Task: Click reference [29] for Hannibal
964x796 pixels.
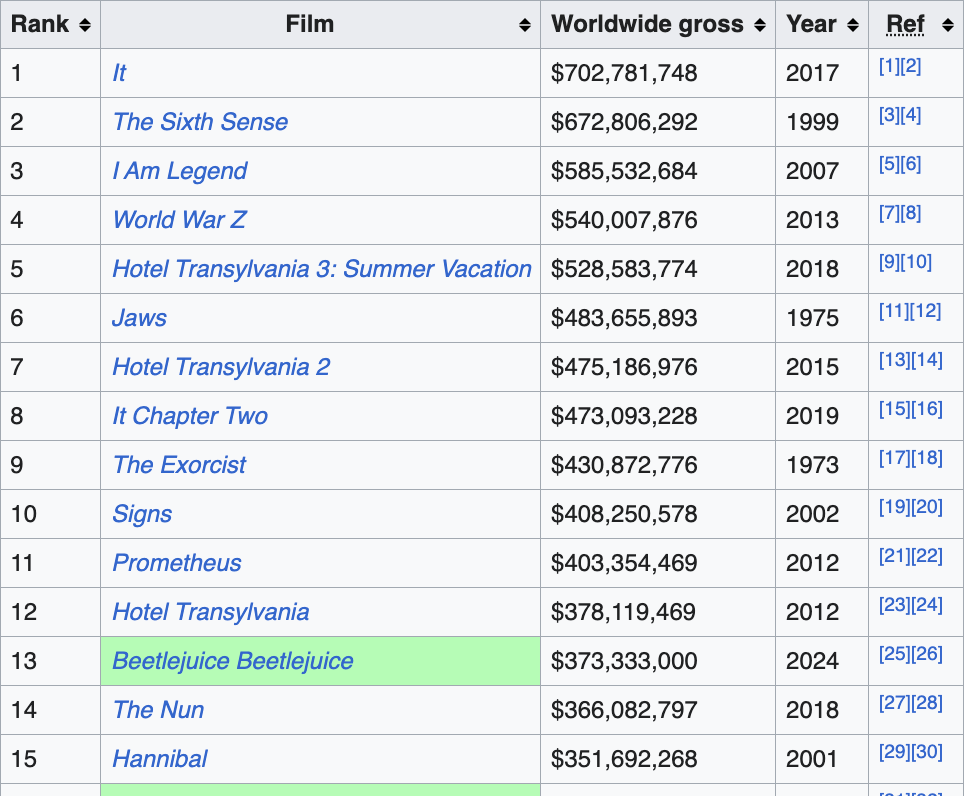Action: pyautogui.click(x=895, y=752)
